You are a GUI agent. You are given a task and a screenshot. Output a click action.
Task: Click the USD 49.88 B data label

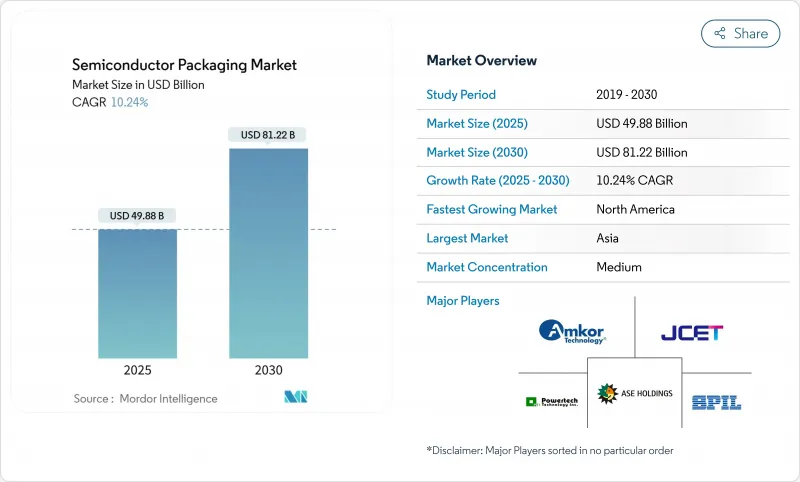137,215
